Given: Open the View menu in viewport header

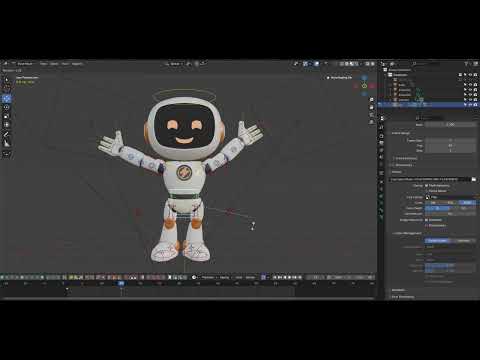Looking at the screenshot, I should [43, 63].
